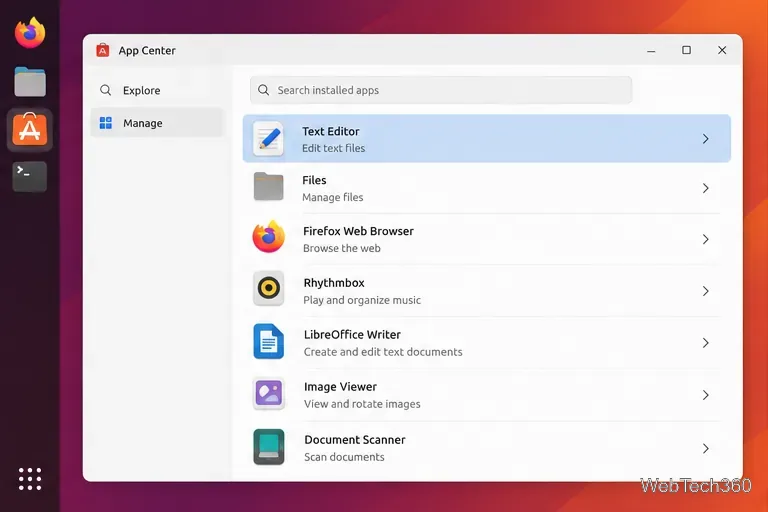Open Firefox from the Ubuntu dock
The width and height of the screenshot is (768, 512).
[x=30, y=33]
